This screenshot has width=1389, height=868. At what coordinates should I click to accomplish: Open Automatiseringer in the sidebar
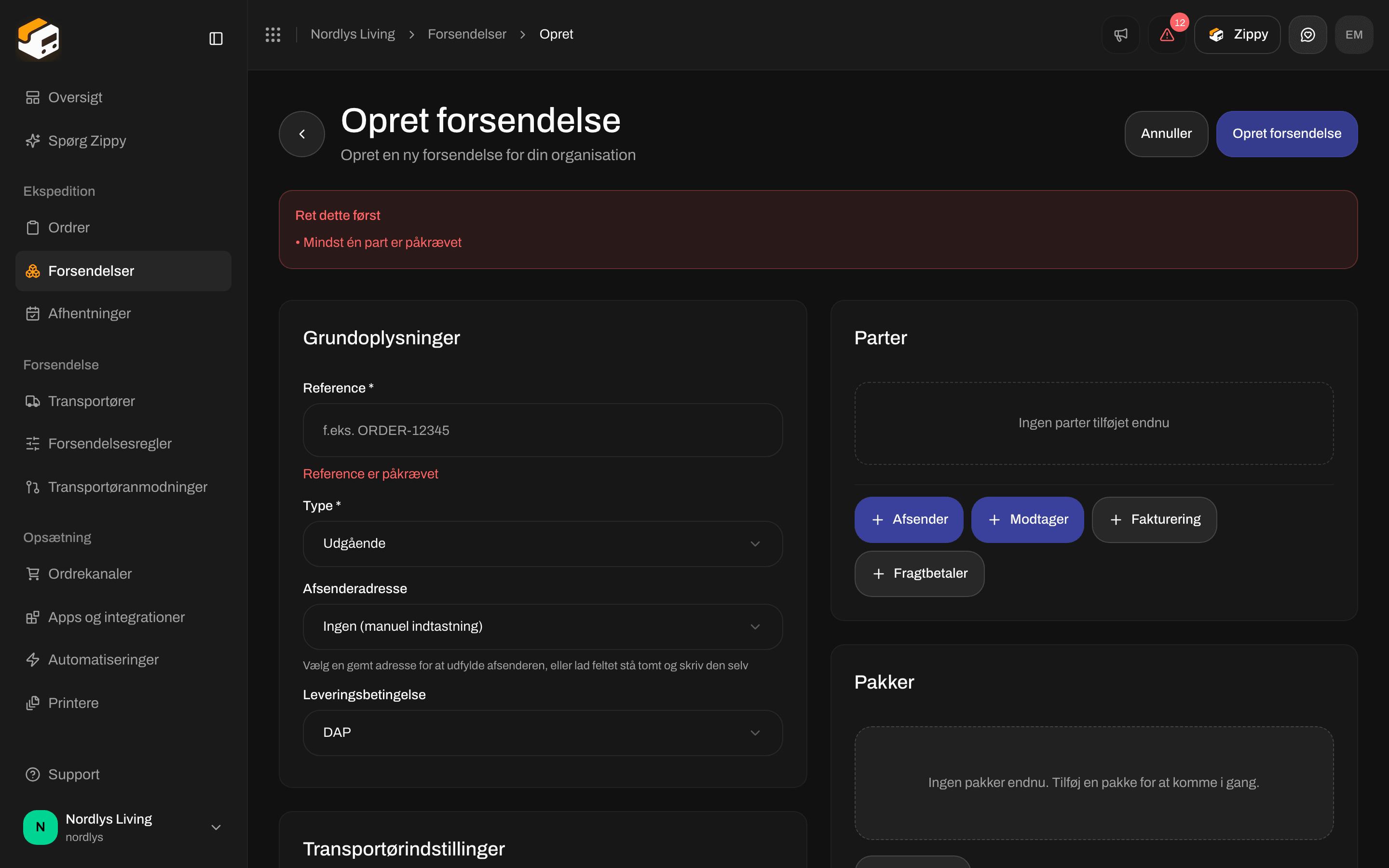pyautogui.click(x=123, y=660)
